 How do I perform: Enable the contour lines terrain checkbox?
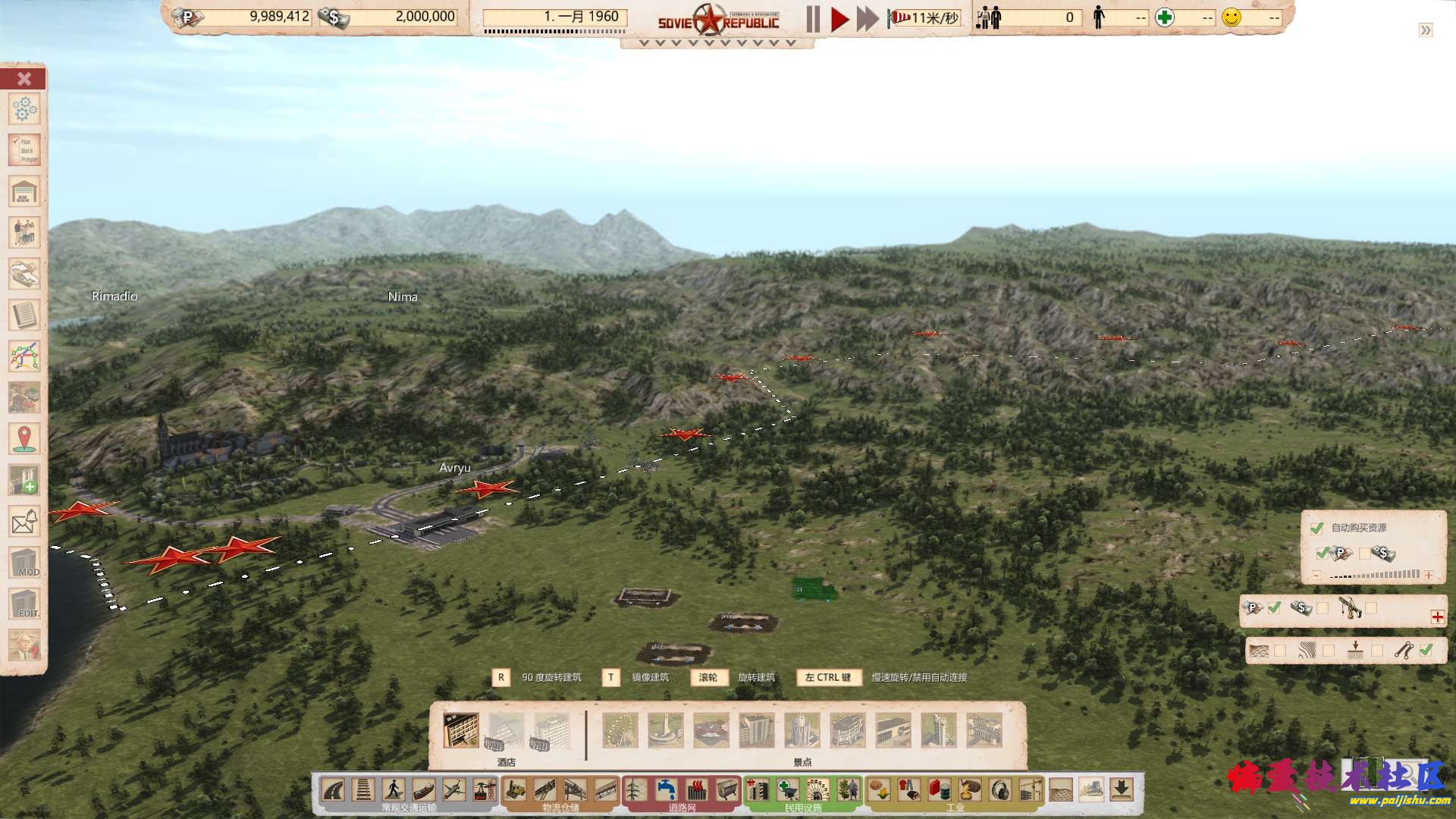pyautogui.click(x=1329, y=651)
